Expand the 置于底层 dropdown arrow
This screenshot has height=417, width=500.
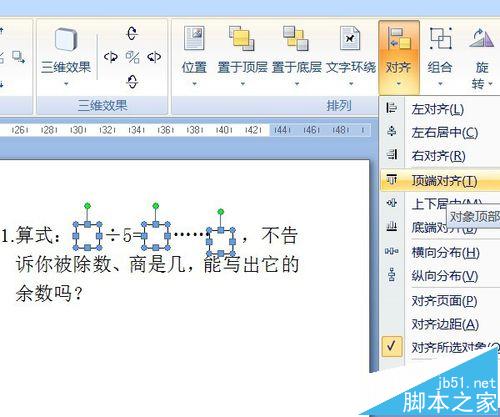coord(297,84)
